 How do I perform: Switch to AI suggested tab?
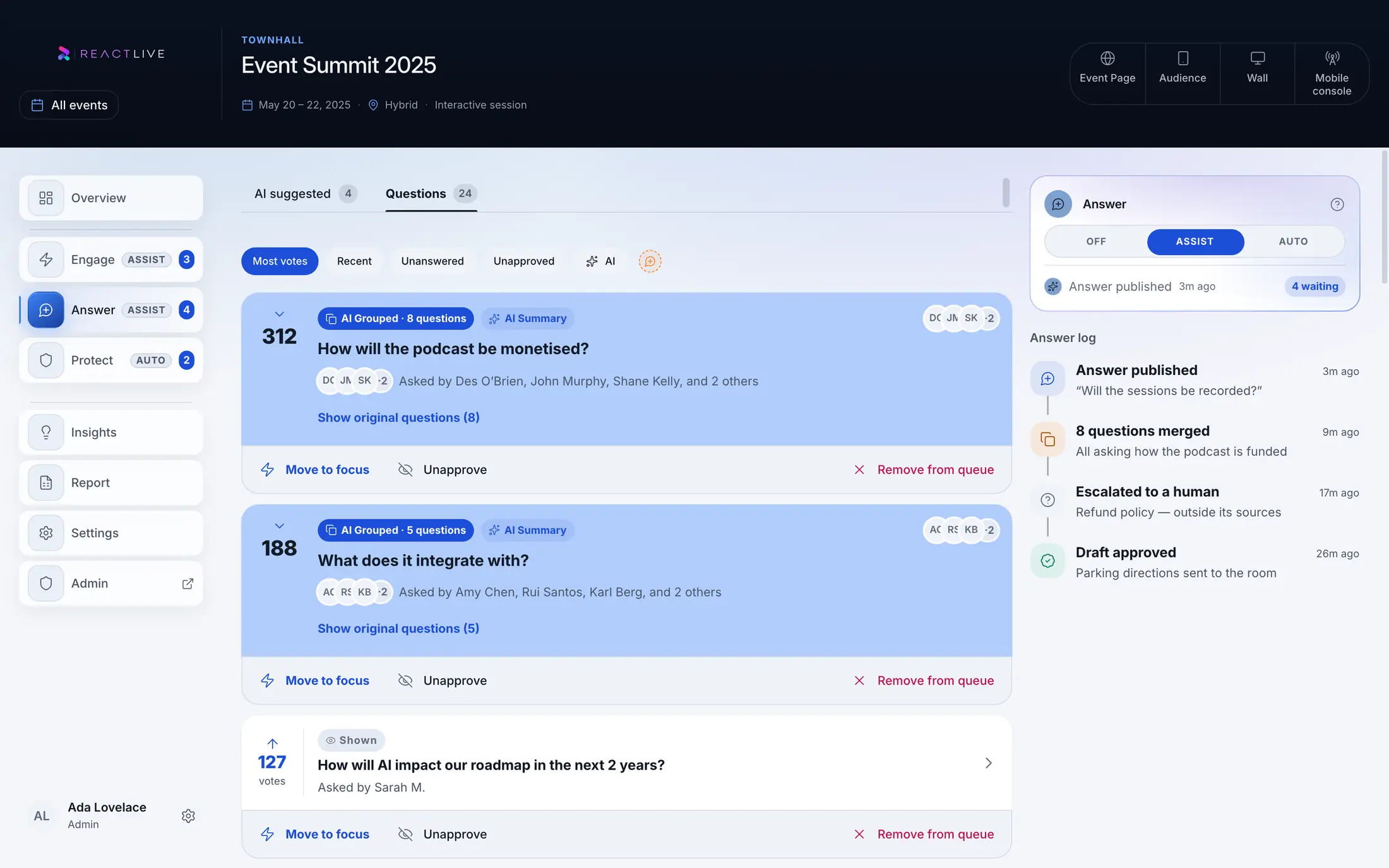[x=305, y=193]
